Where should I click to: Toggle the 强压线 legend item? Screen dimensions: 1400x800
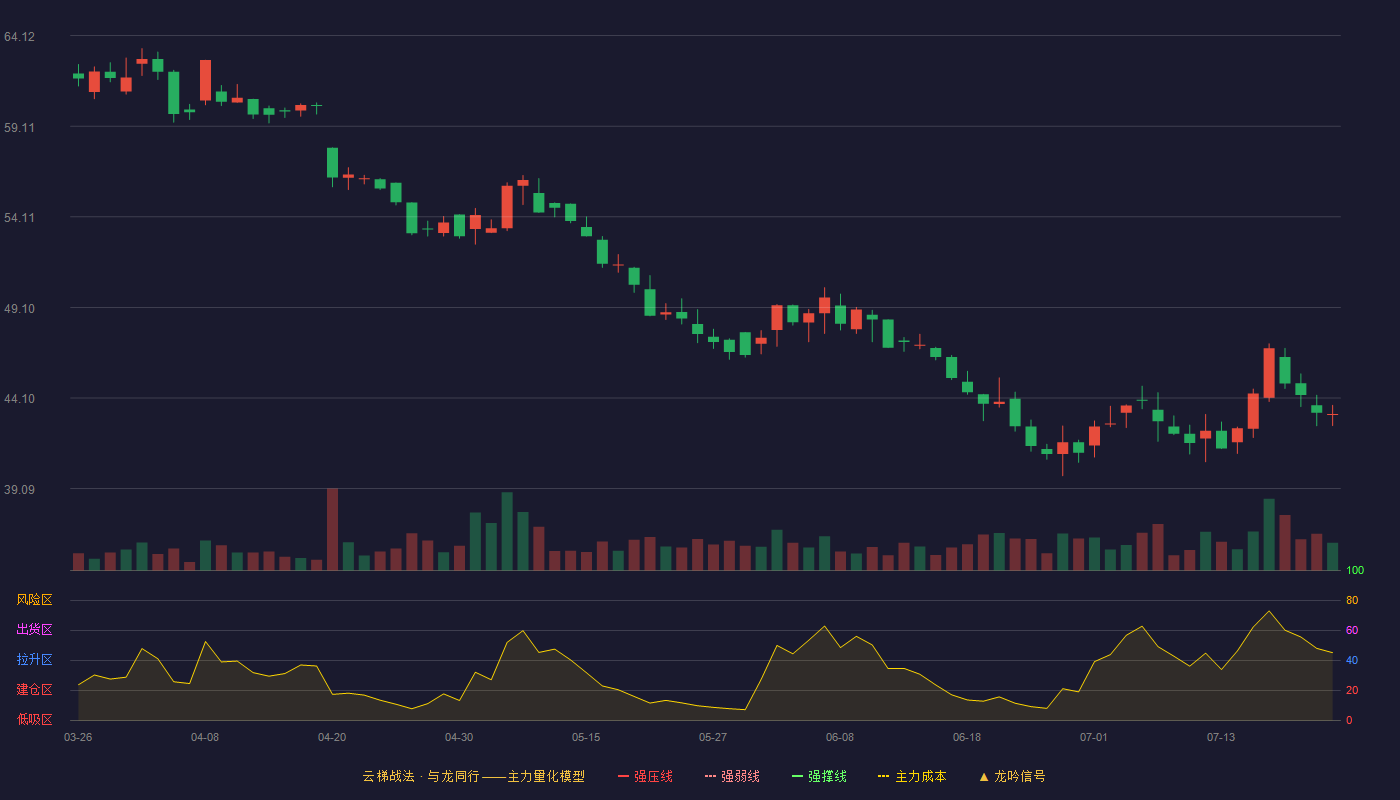(645, 776)
